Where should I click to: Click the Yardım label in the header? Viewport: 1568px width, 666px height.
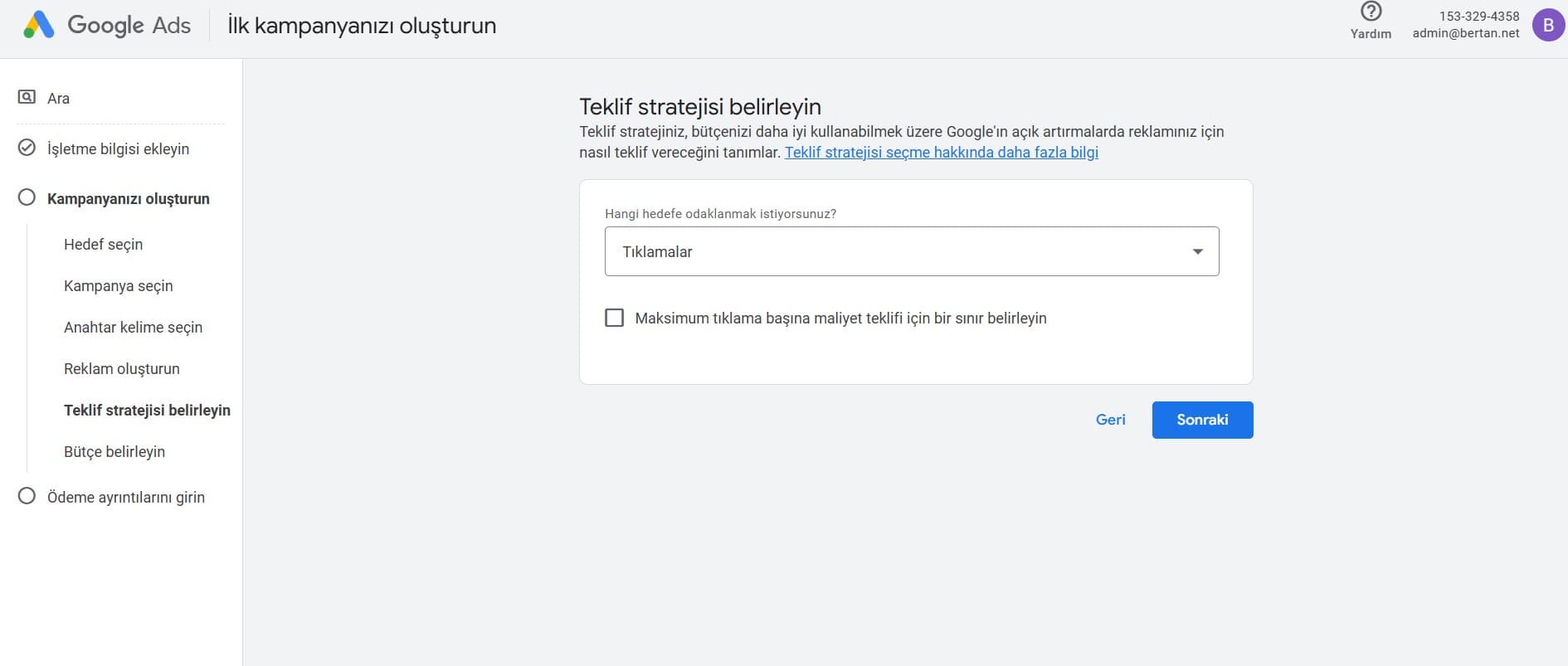(x=1371, y=34)
